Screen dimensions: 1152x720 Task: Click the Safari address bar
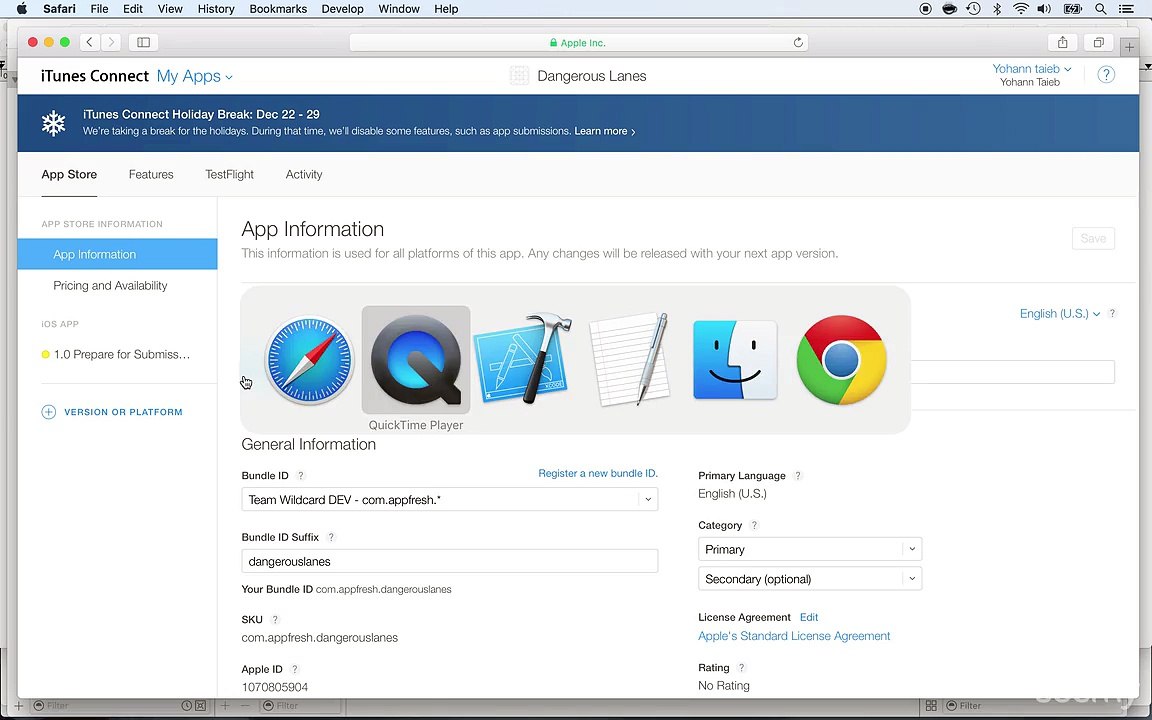pos(578,43)
